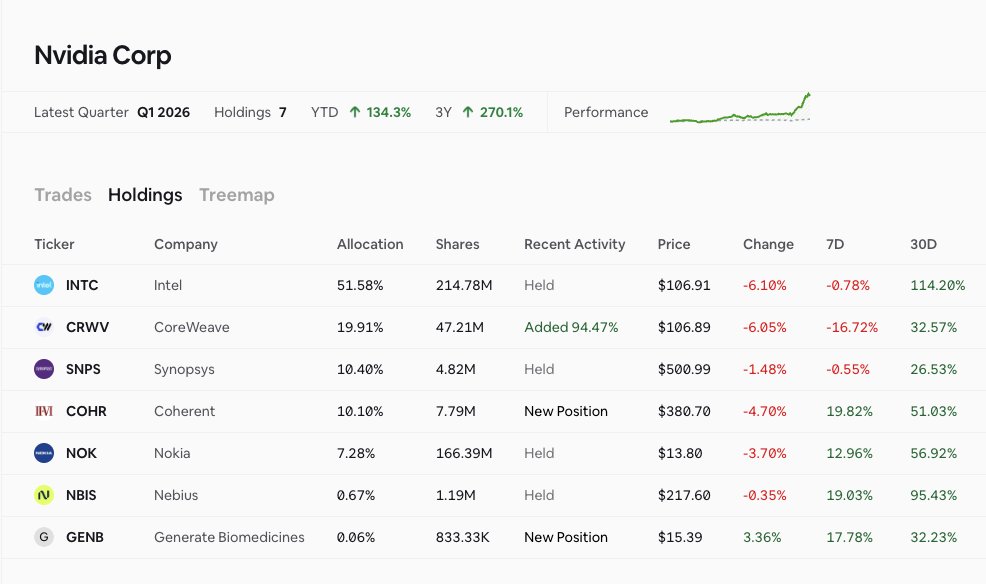986x584 pixels.
Task: Click the Performance sparkline chart
Action: tap(740, 108)
